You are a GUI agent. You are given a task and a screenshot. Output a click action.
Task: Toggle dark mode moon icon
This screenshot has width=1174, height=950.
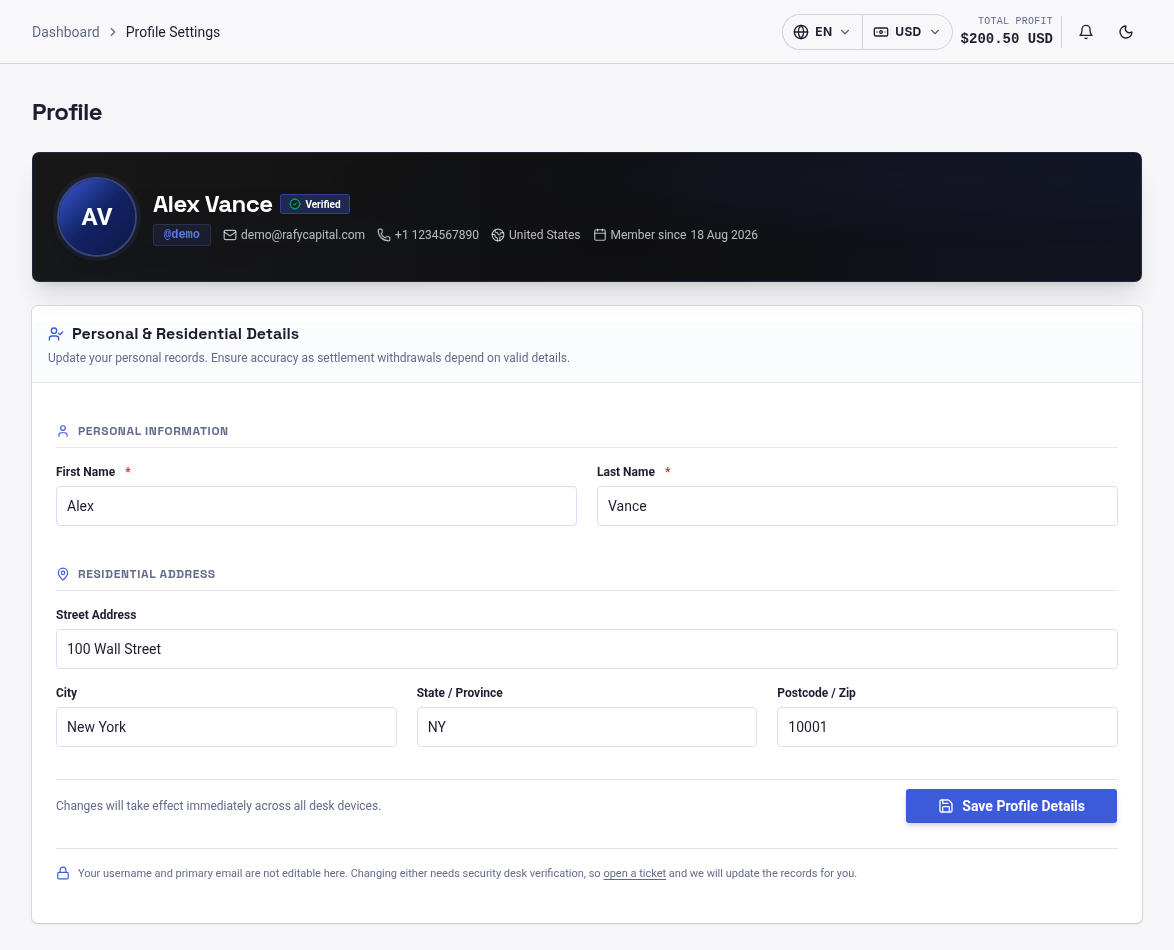tap(1125, 31)
